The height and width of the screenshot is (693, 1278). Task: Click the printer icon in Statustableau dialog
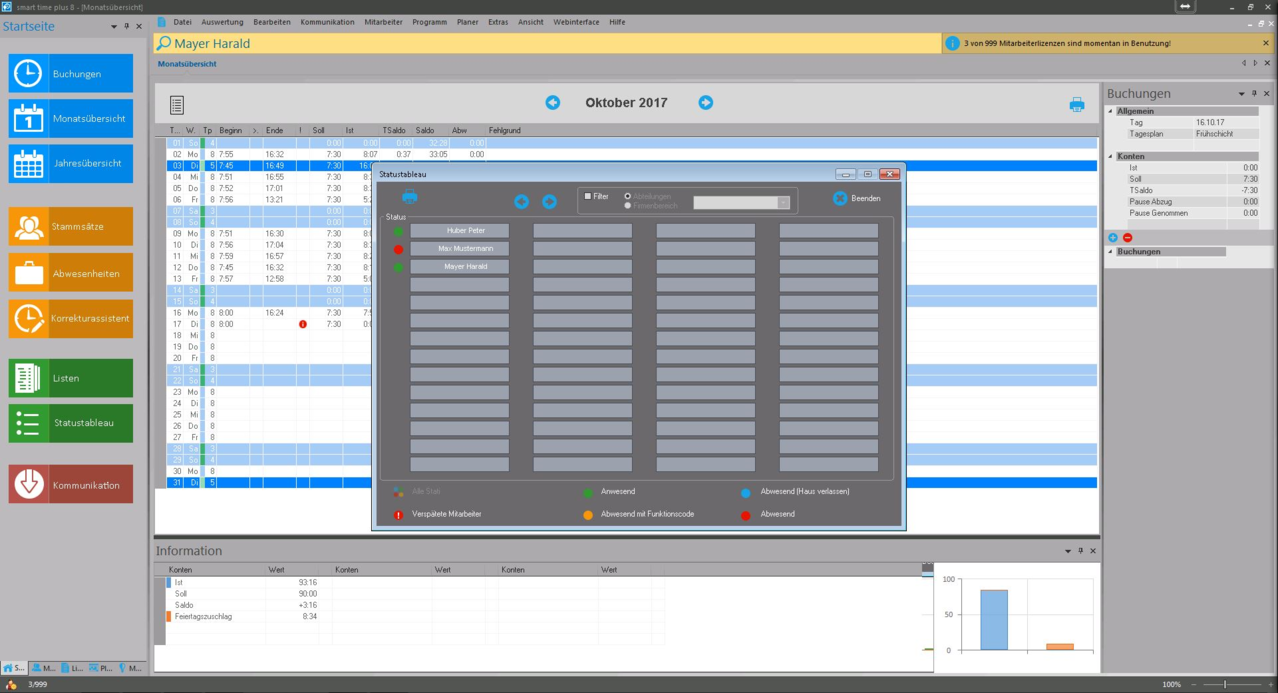pyautogui.click(x=409, y=198)
